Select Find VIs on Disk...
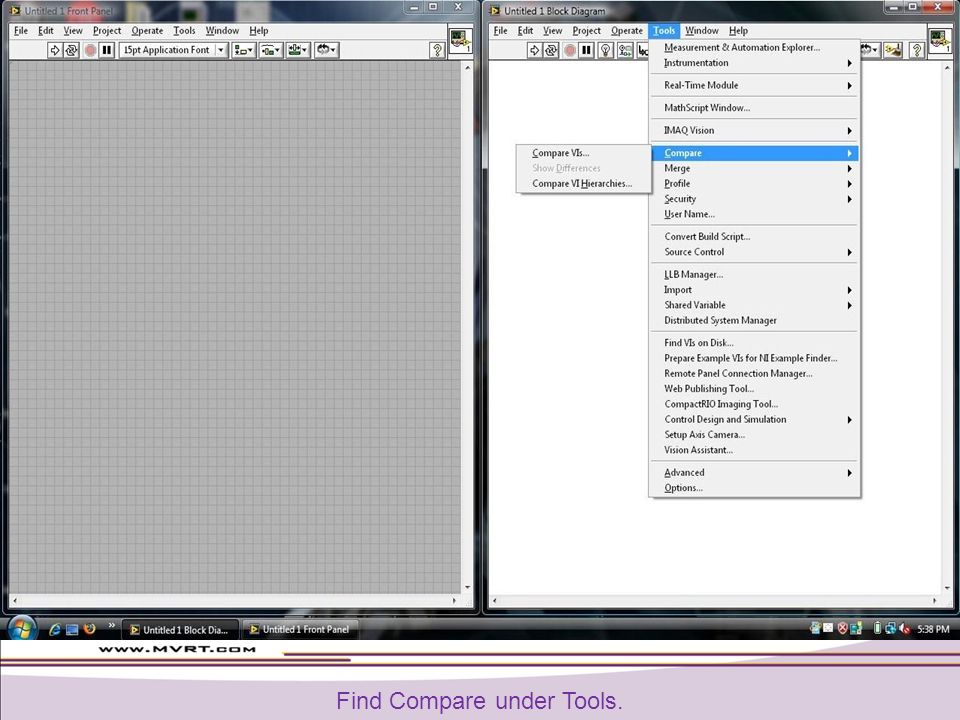The image size is (960, 720). pos(754,343)
